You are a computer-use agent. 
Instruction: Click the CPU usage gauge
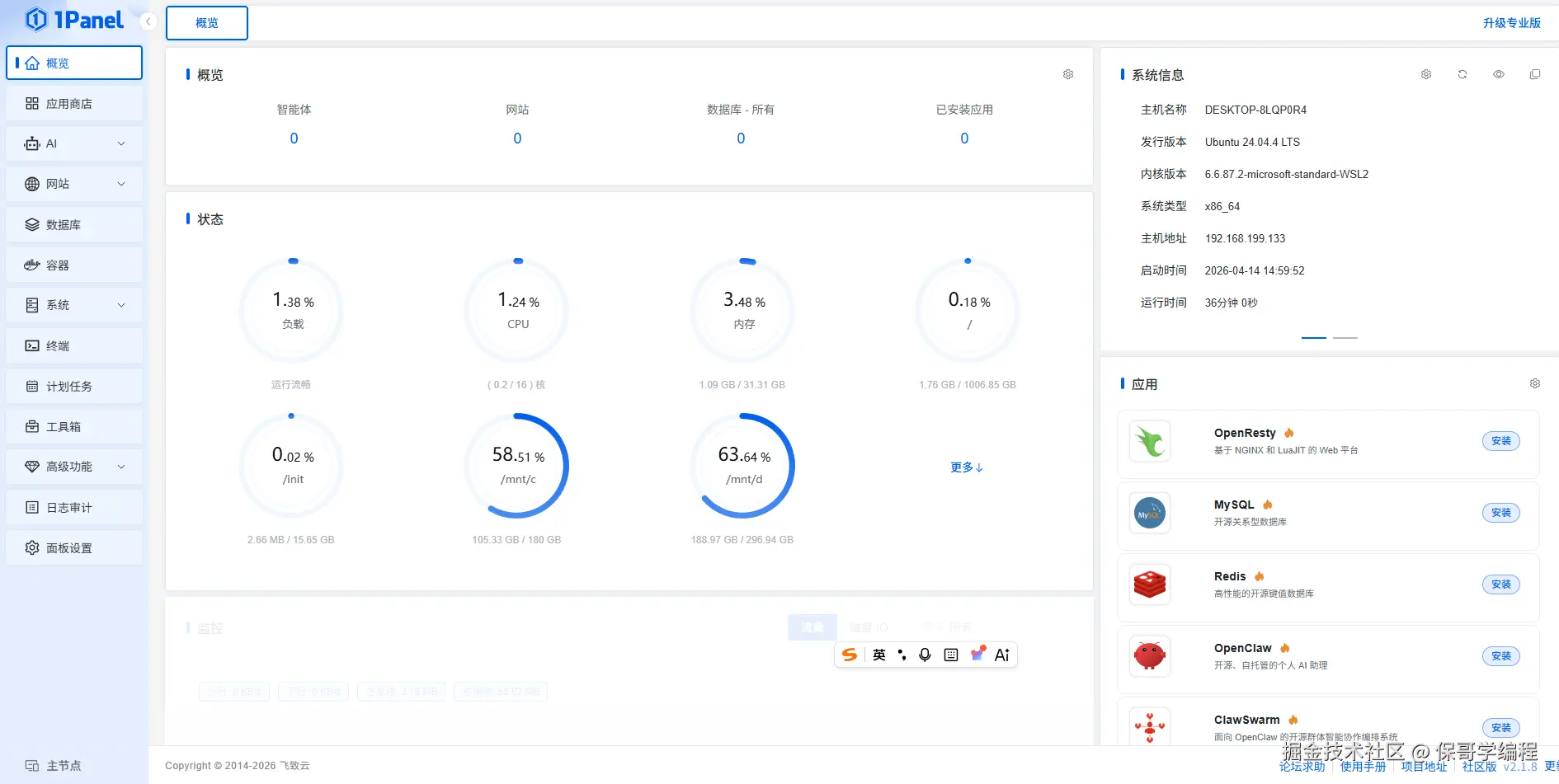[x=517, y=311]
